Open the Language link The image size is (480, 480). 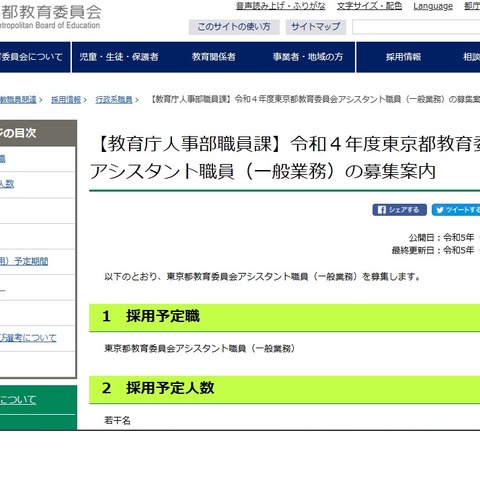(x=433, y=6)
